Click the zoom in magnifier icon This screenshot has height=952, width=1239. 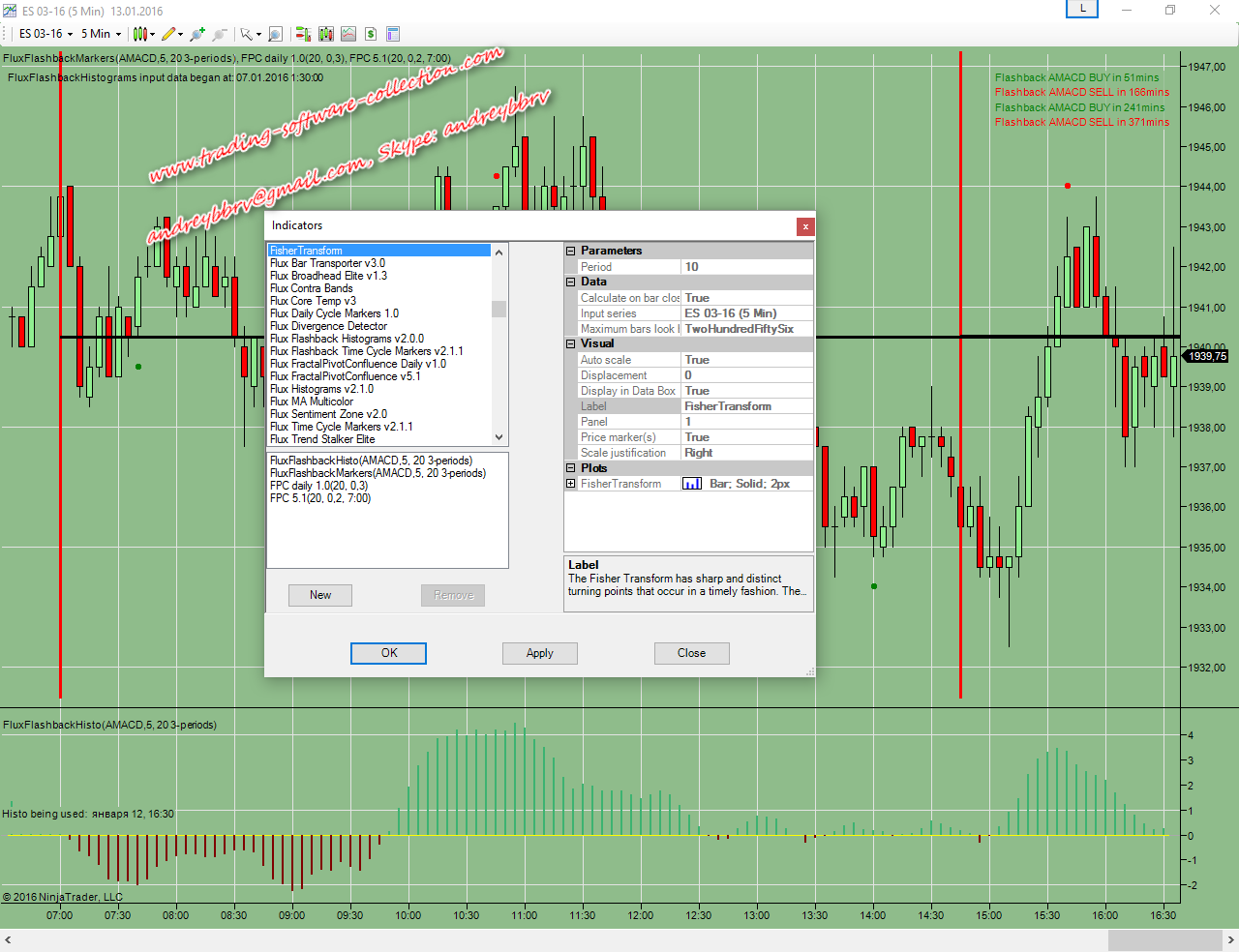click(x=197, y=34)
